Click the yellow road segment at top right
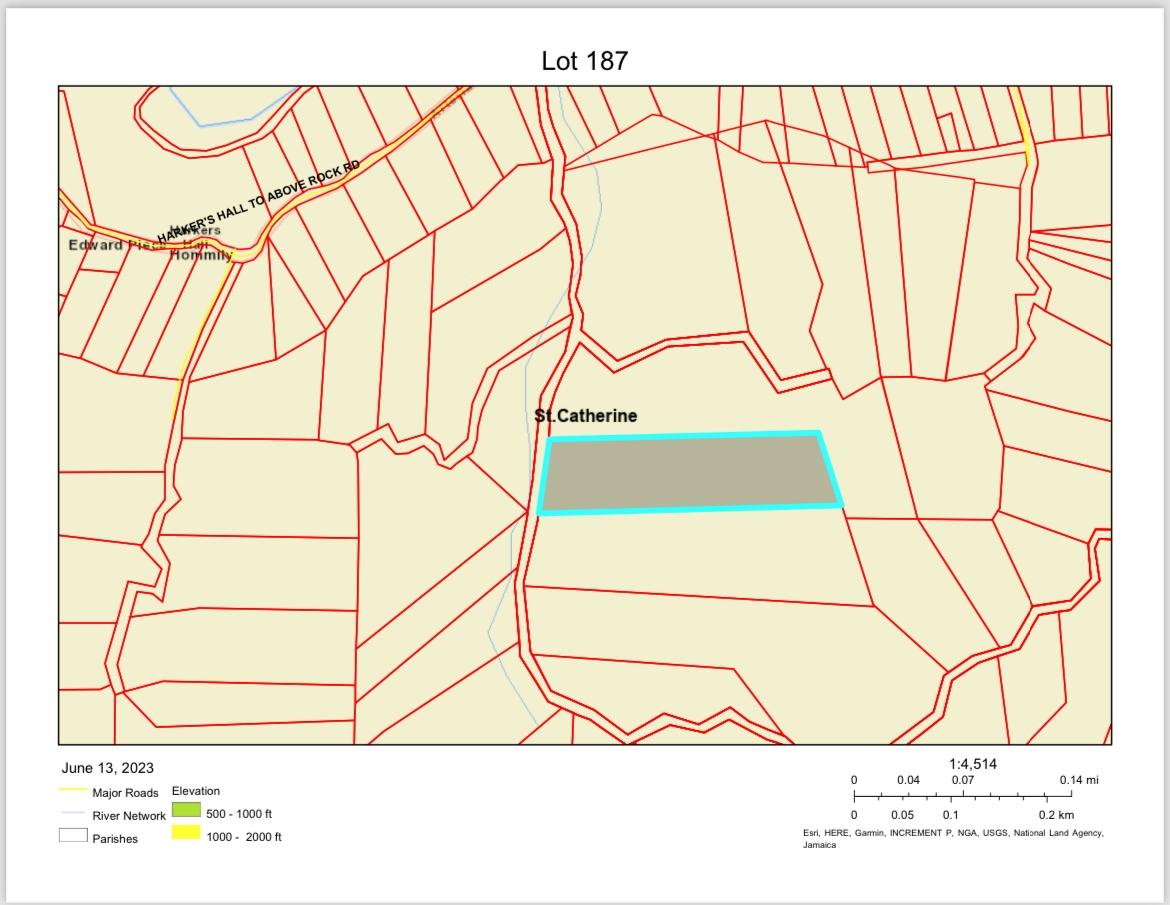The image size is (1170, 905). click(1021, 125)
